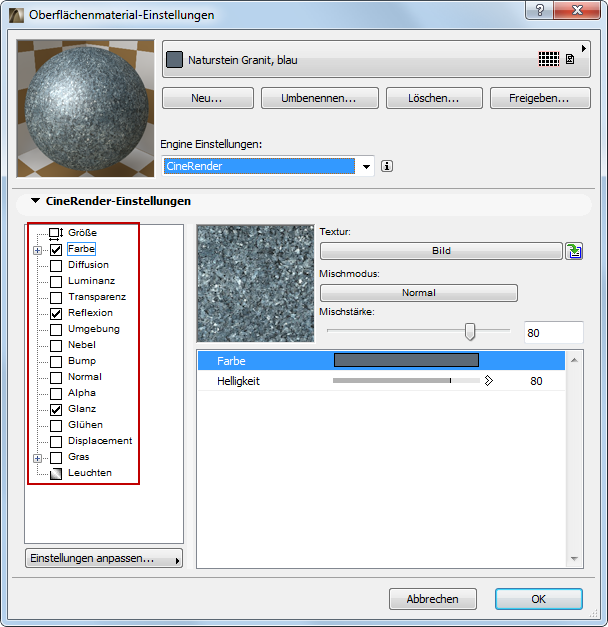608x627 pixels.
Task: Enable the Displacement channel checkbox
Action: (x=56, y=442)
